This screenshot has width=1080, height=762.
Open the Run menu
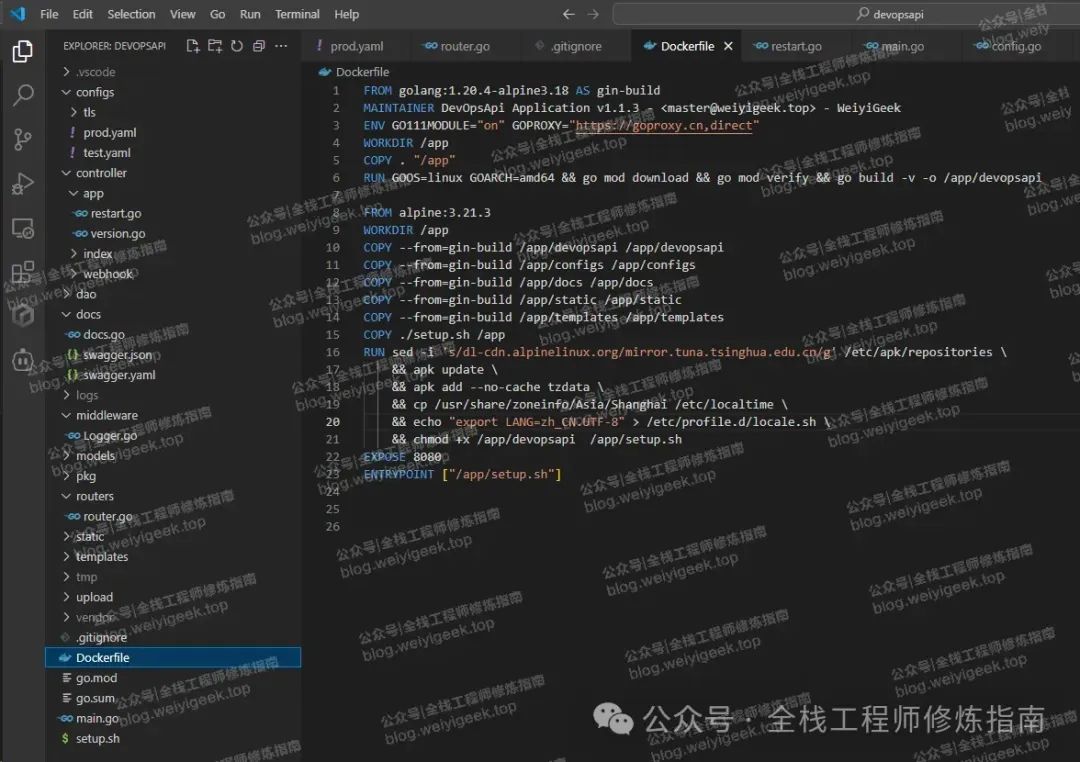(x=250, y=14)
